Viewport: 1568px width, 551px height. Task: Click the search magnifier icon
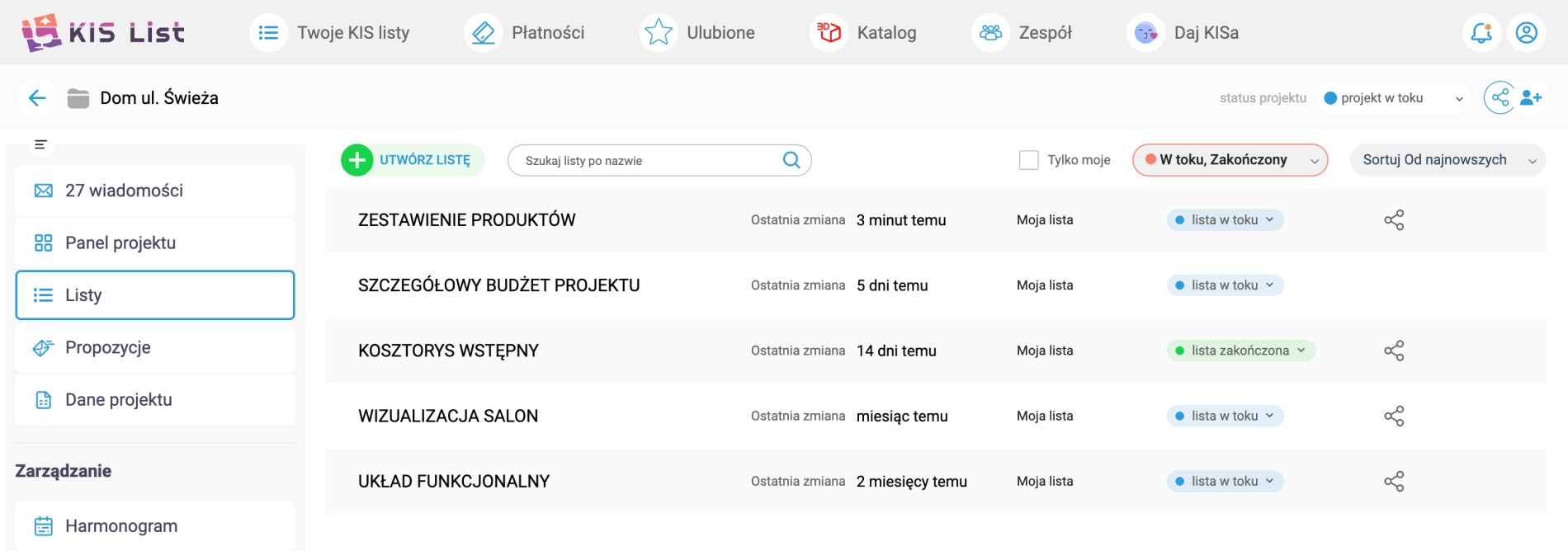(x=791, y=160)
